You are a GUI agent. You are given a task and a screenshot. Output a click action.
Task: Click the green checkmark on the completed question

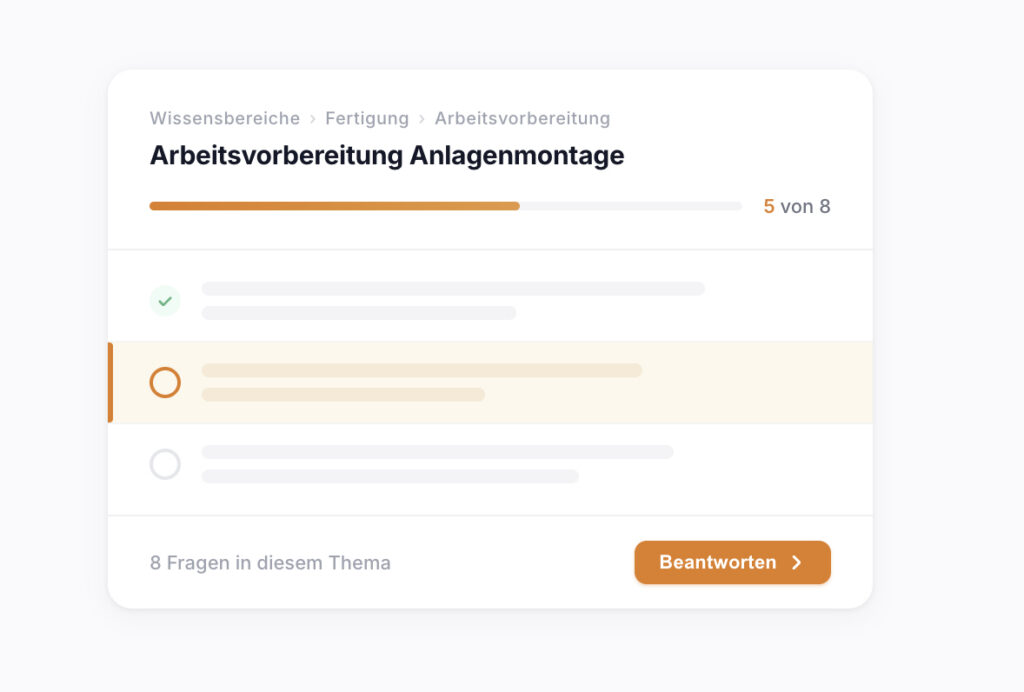165,300
